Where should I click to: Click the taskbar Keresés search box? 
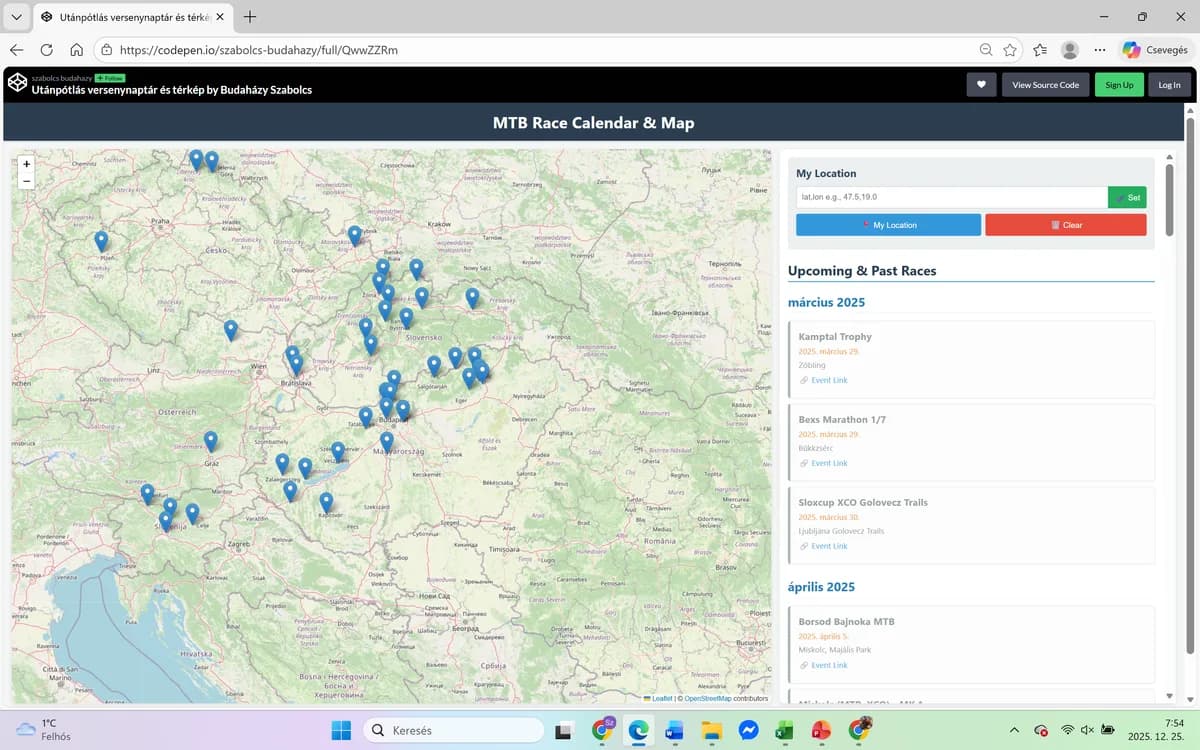click(x=452, y=730)
